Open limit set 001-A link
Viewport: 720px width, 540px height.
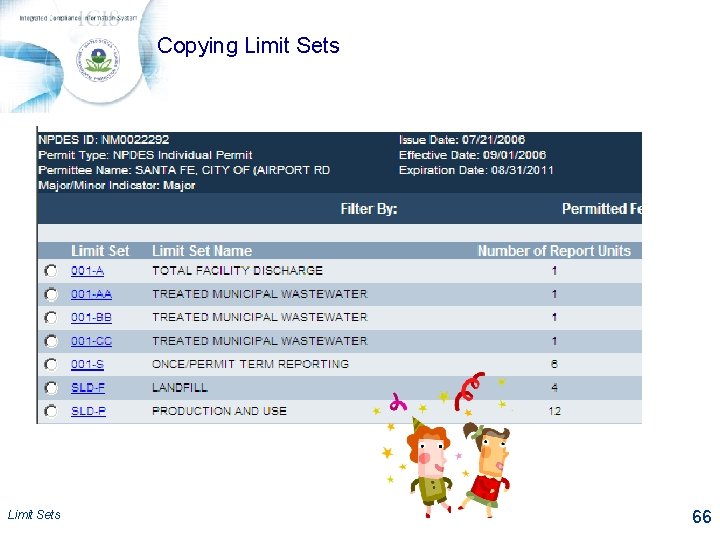coord(87,271)
